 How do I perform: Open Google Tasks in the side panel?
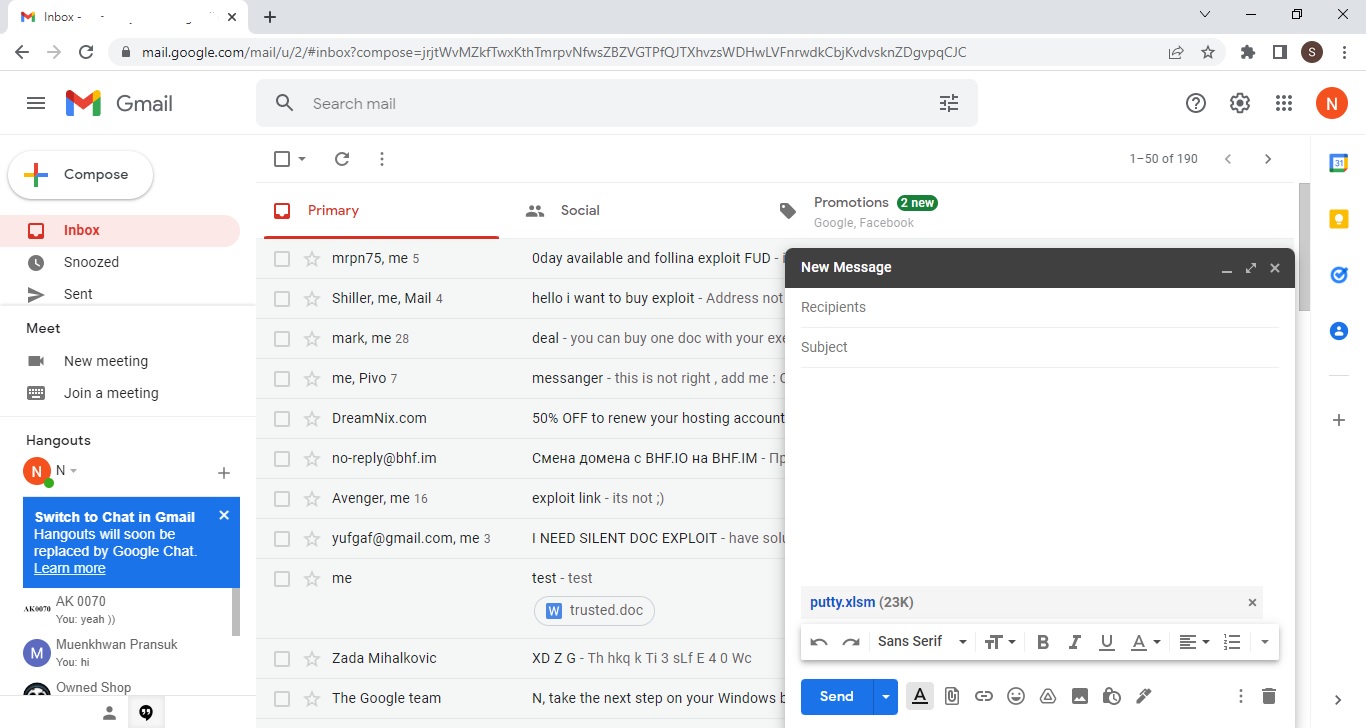(x=1339, y=275)
